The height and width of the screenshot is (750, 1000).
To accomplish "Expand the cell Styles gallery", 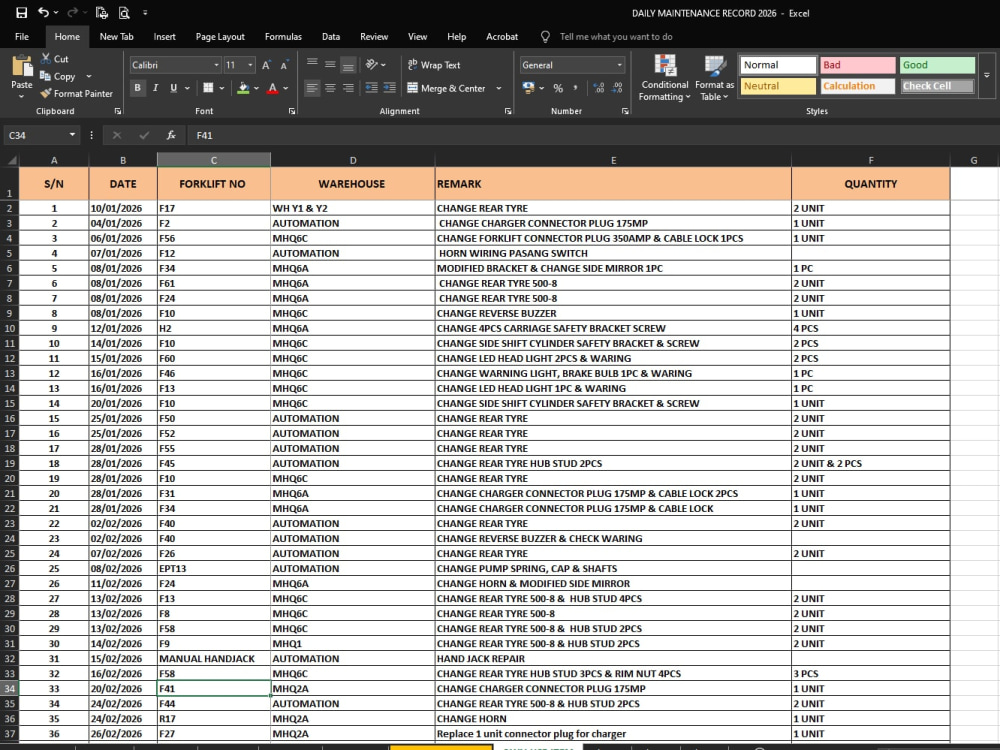I will pos(987,76).
